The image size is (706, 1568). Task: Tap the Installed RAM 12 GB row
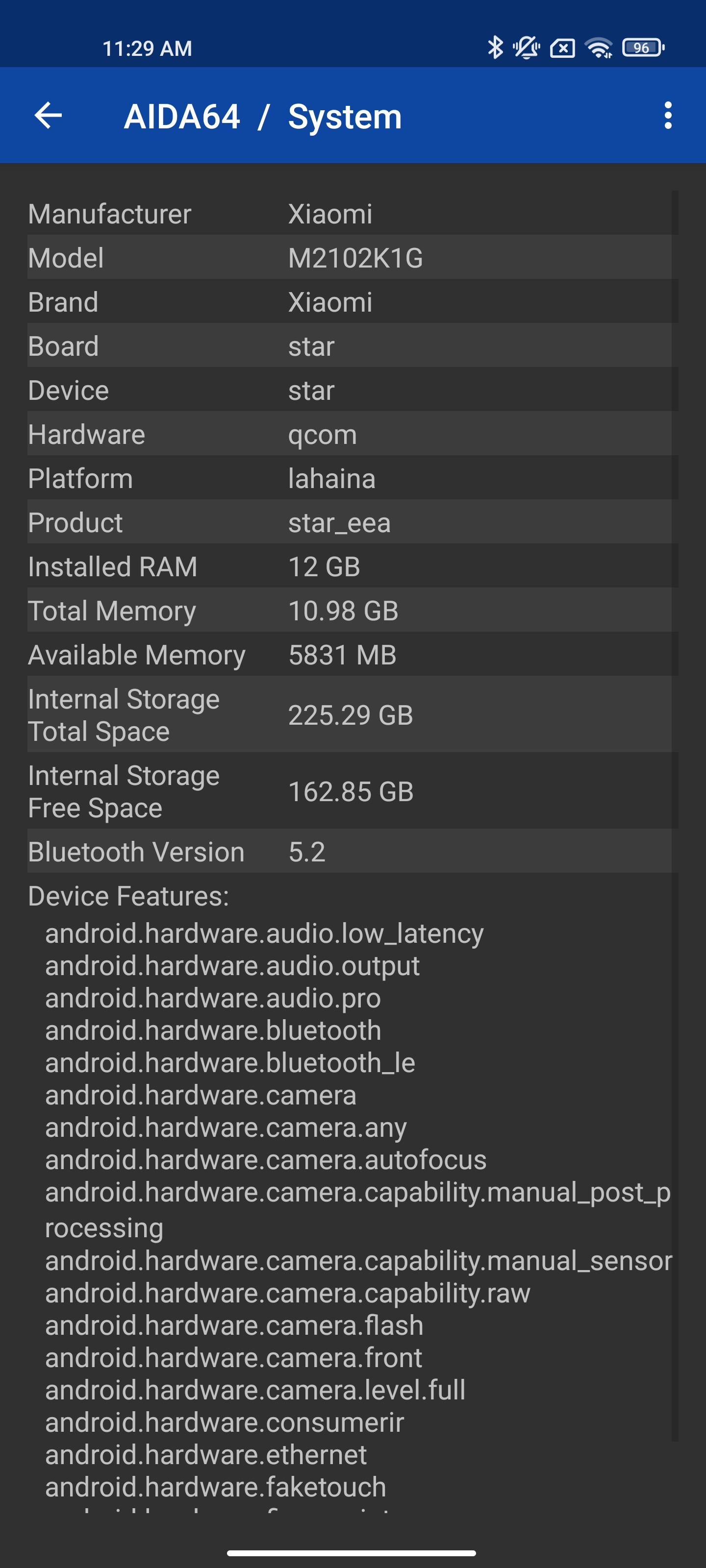pos(349,567)
